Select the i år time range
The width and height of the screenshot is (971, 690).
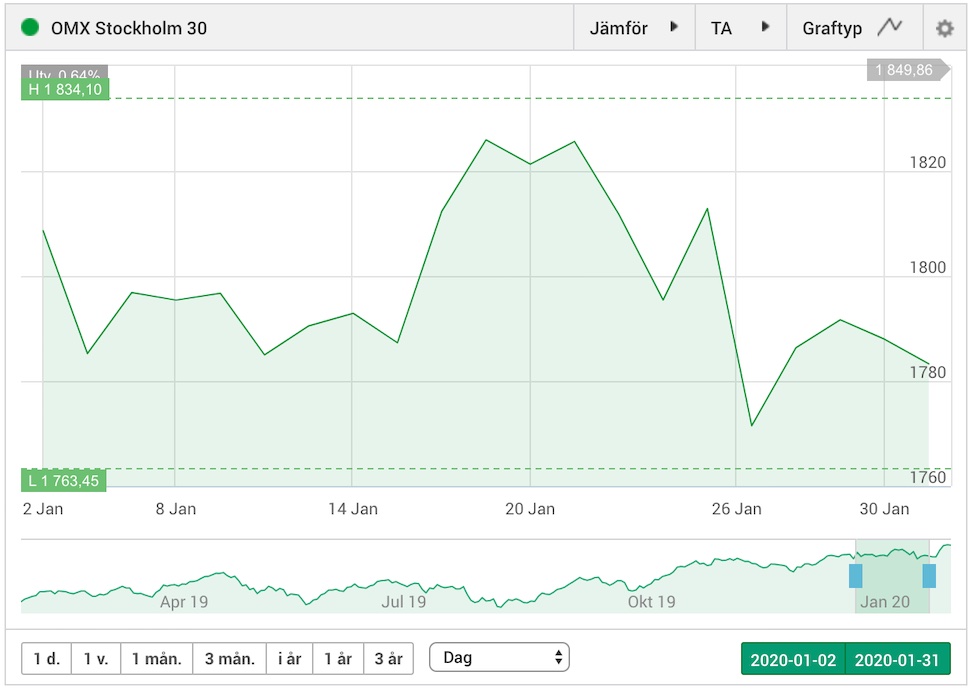pyautogui.click(x=290, y=658)
